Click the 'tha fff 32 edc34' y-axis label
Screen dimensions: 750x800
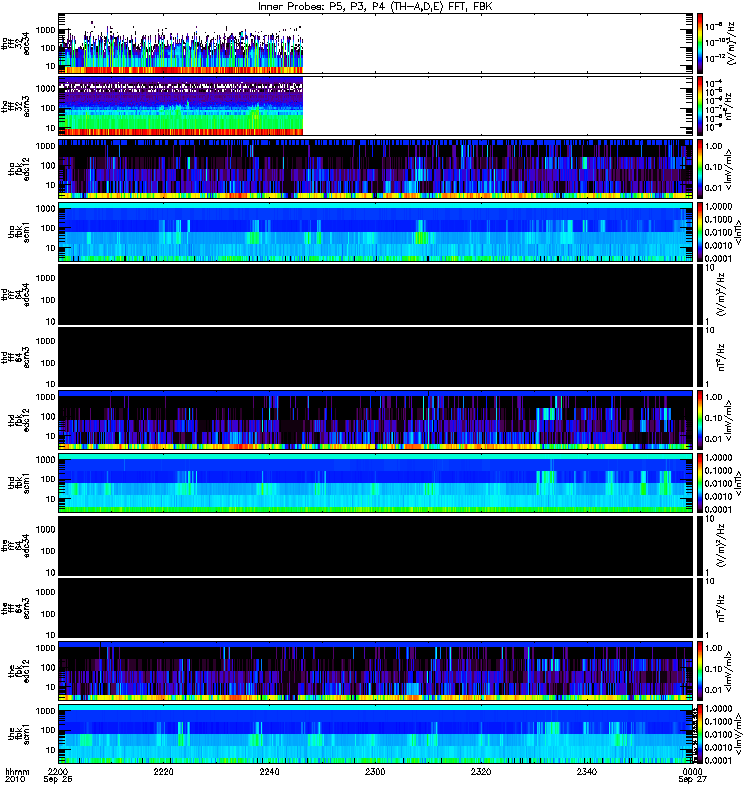(15, 44)
